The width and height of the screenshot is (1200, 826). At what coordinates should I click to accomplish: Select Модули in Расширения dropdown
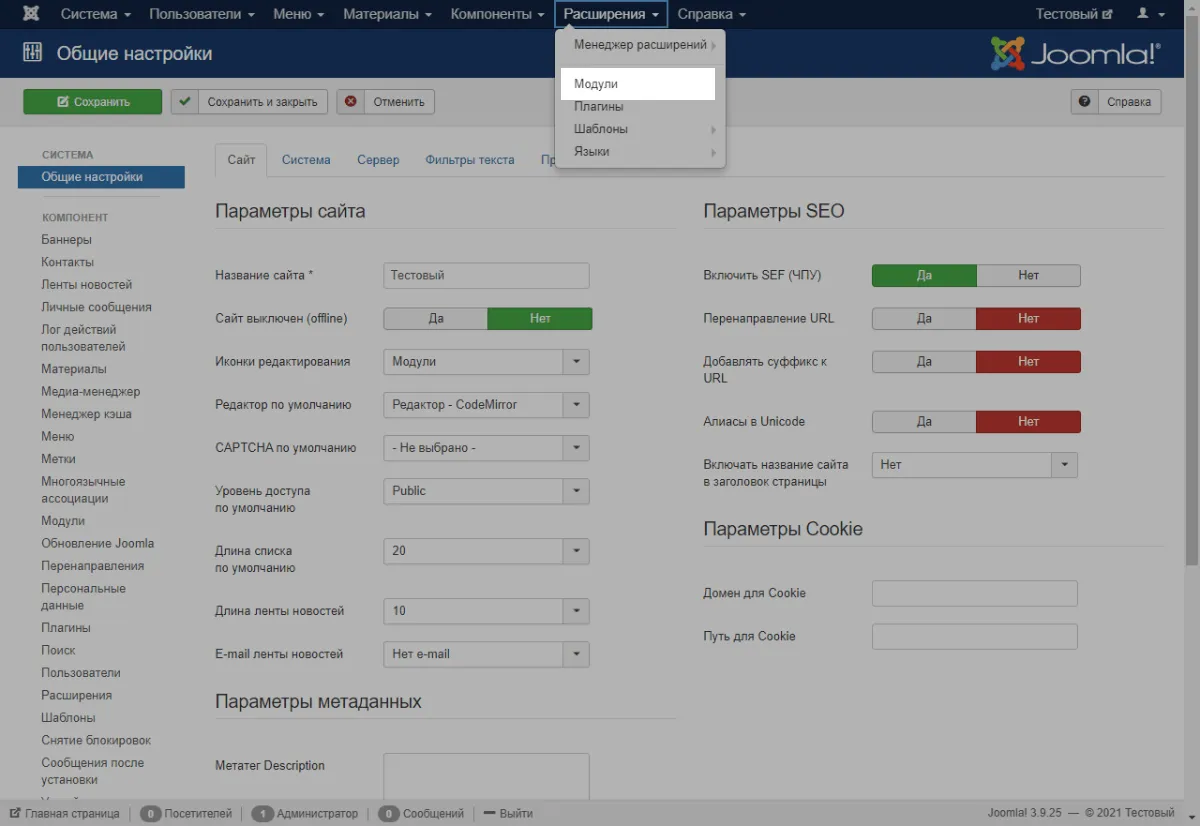click(639, 85)
